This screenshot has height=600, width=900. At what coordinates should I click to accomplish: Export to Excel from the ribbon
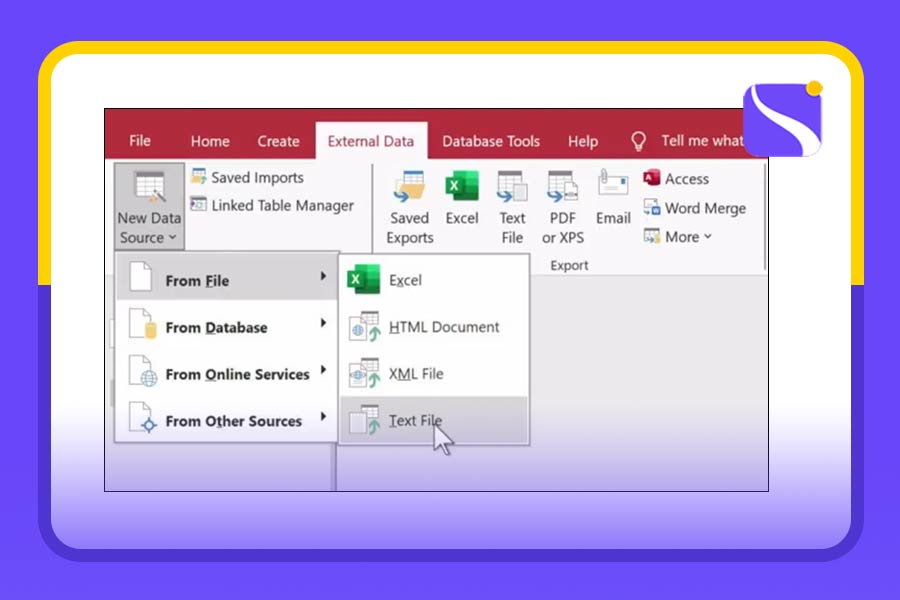[x=462, y=199]
